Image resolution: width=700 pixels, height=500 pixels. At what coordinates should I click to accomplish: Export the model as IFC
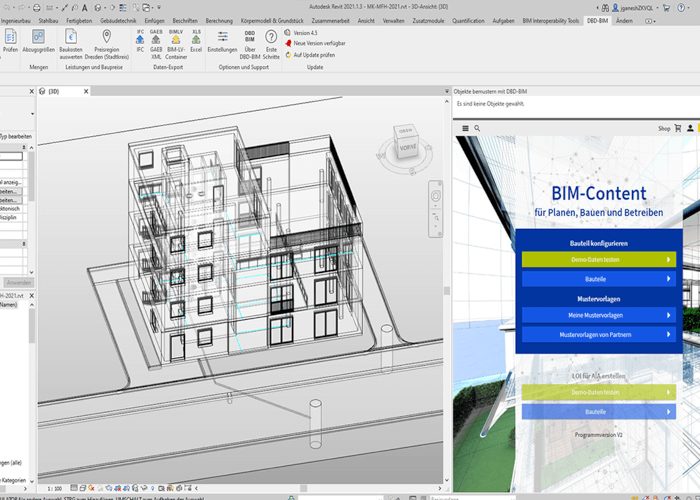click(x=140, y=41)
